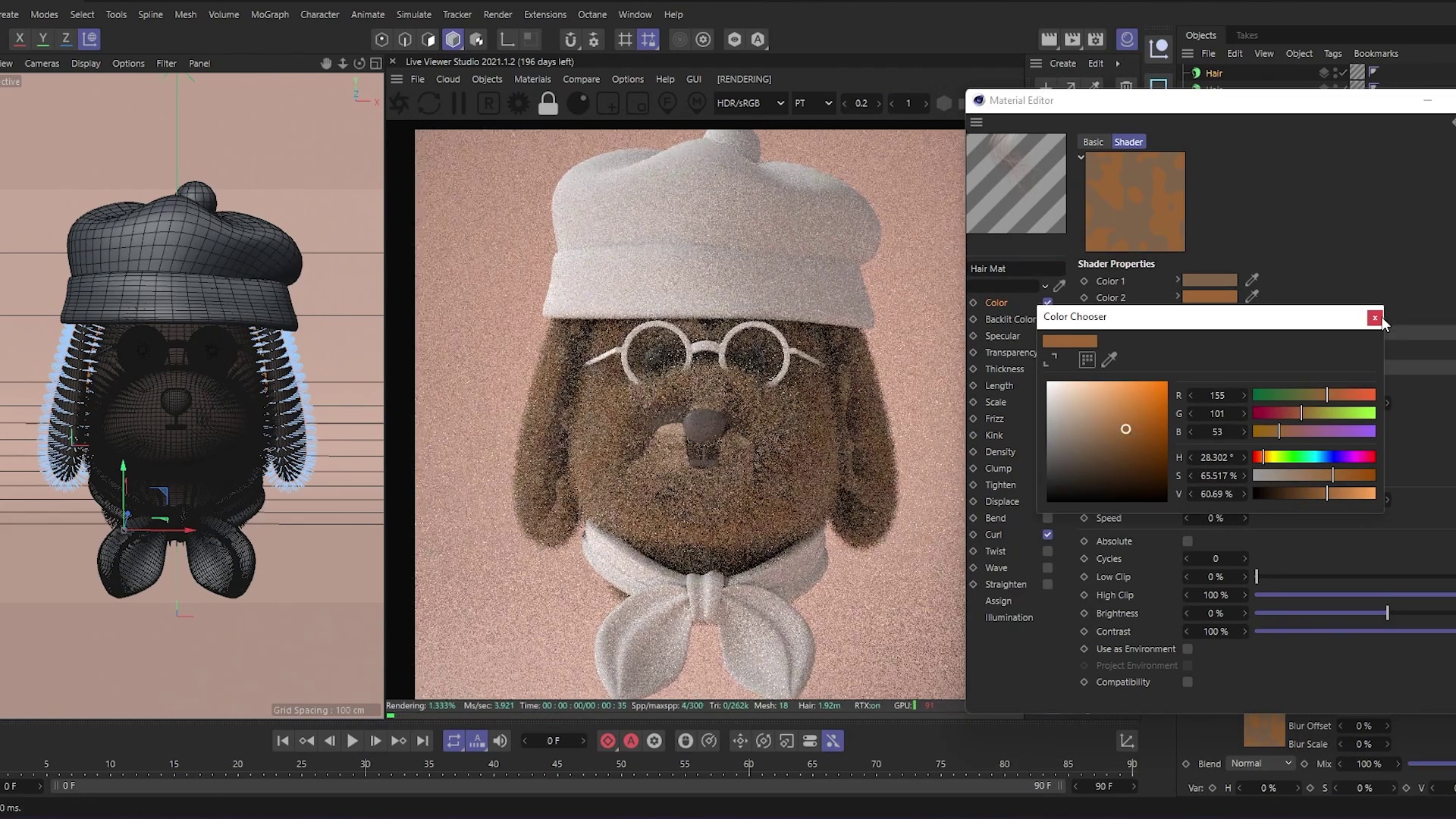The height and width of the screenshot is (819, 1456).
Task: Open the Simulate menu
Action: coord(413,14)
